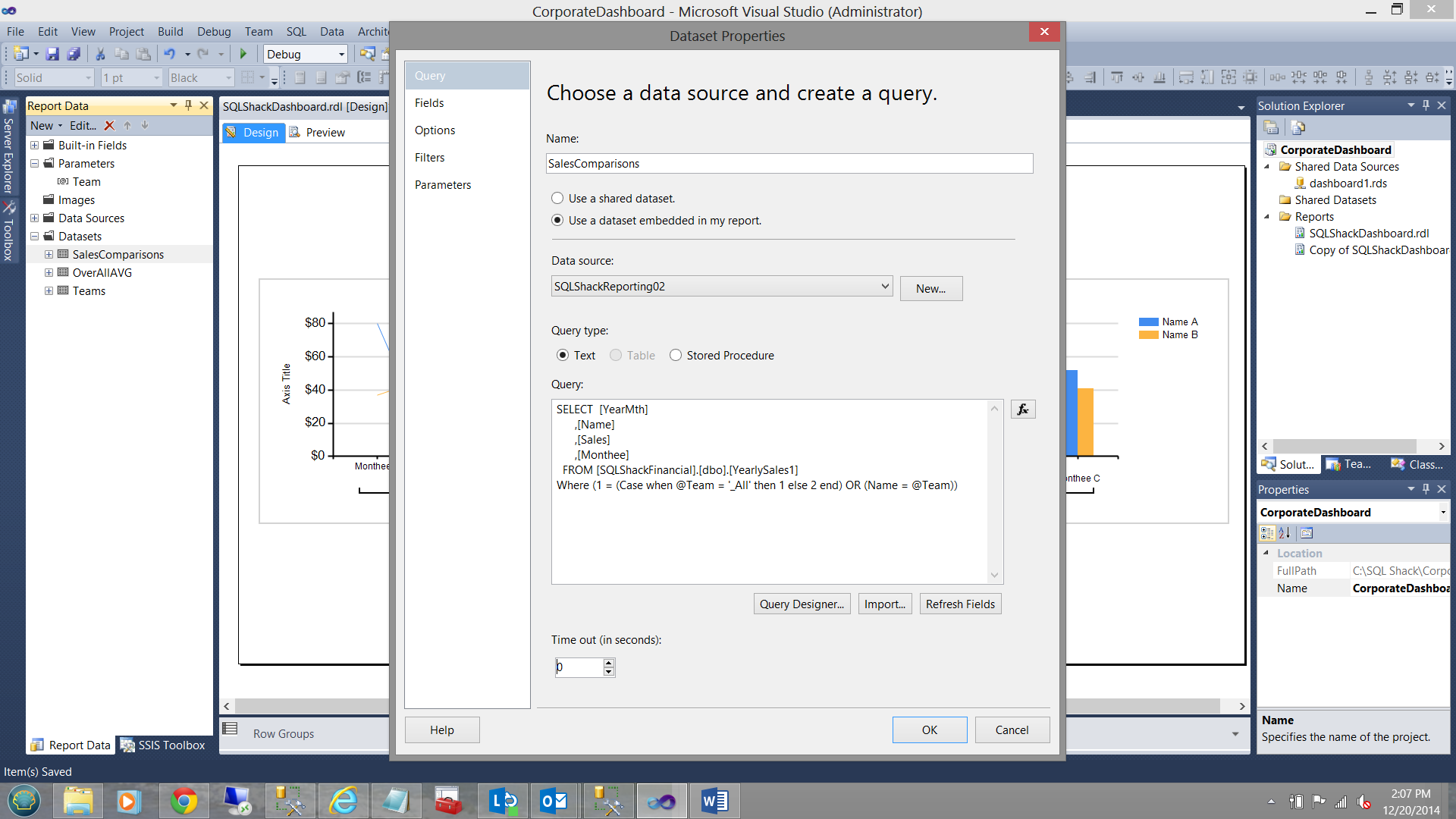This screenshot has width=1456, height=819.
Task: Click the Undo toolbar icon
Action: pos(169,54)
